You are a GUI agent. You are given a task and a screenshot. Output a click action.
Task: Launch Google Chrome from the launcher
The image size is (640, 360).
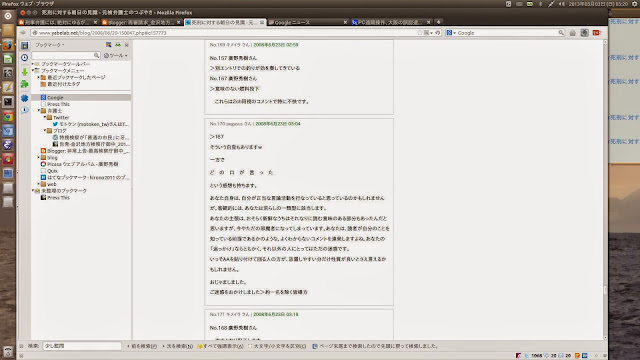click(x=8, y=117)
